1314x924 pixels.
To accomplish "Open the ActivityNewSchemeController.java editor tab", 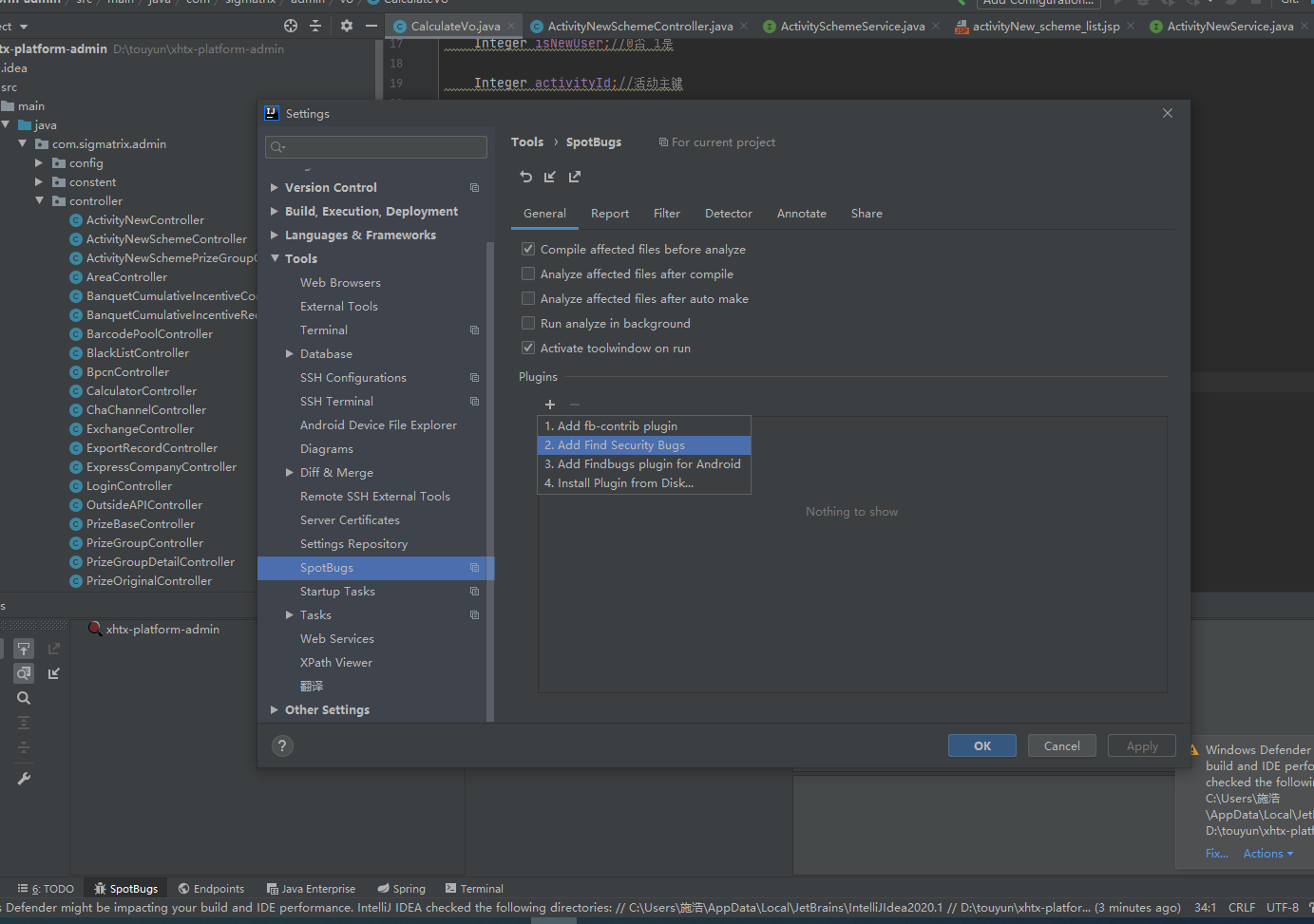I will coord(639,27).
